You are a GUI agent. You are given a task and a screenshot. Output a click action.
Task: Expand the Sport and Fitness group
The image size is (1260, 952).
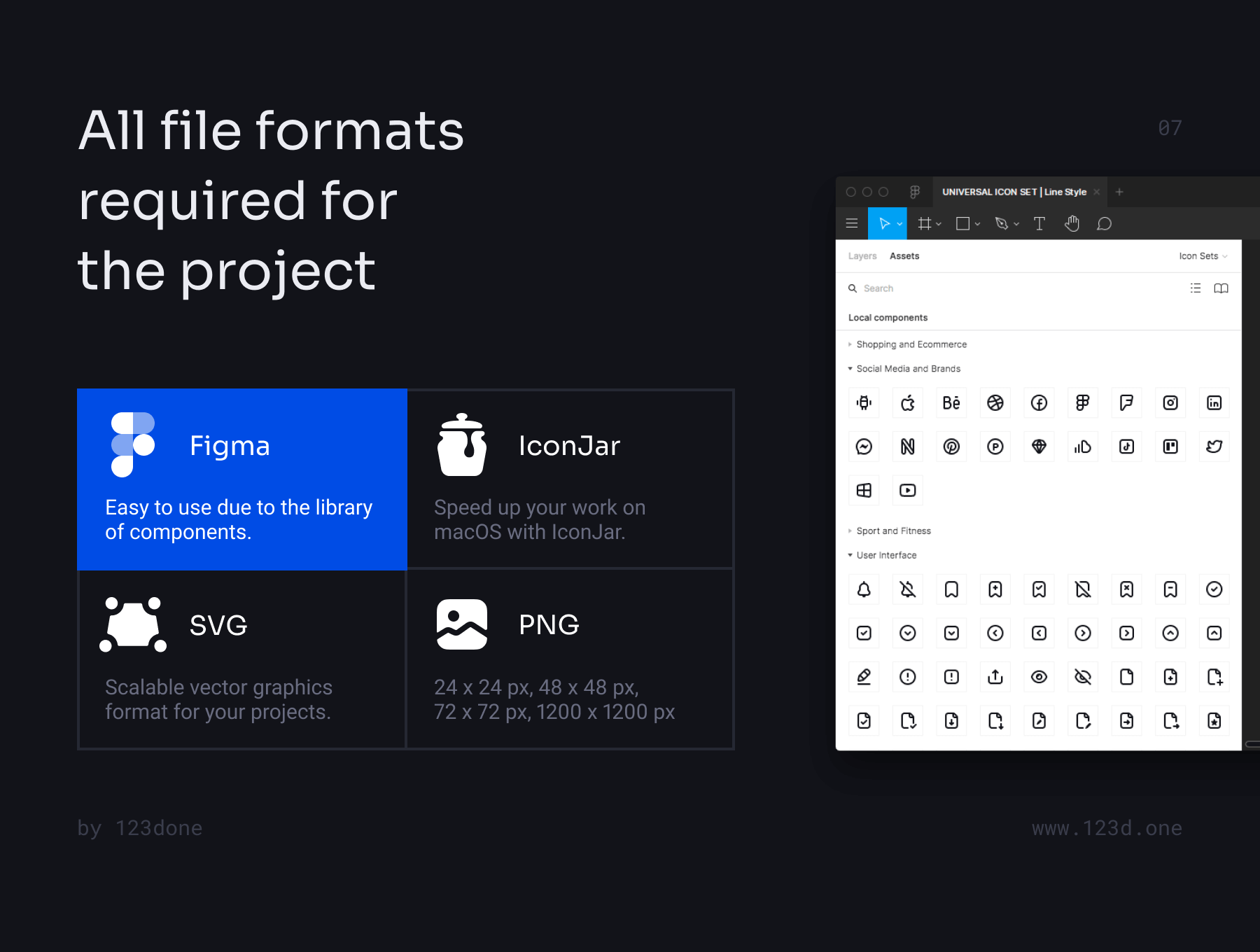tap(890, 531)
